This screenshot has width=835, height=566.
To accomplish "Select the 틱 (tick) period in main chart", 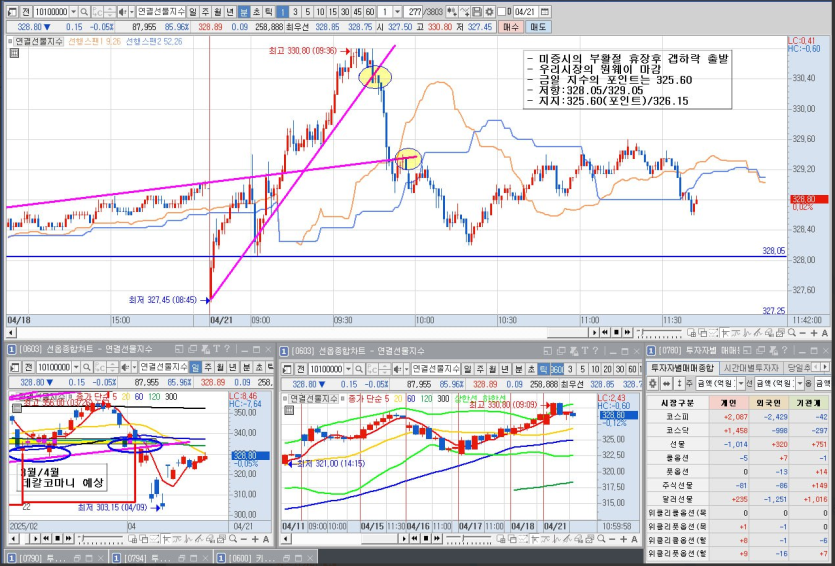I will (x=268, y=12).
